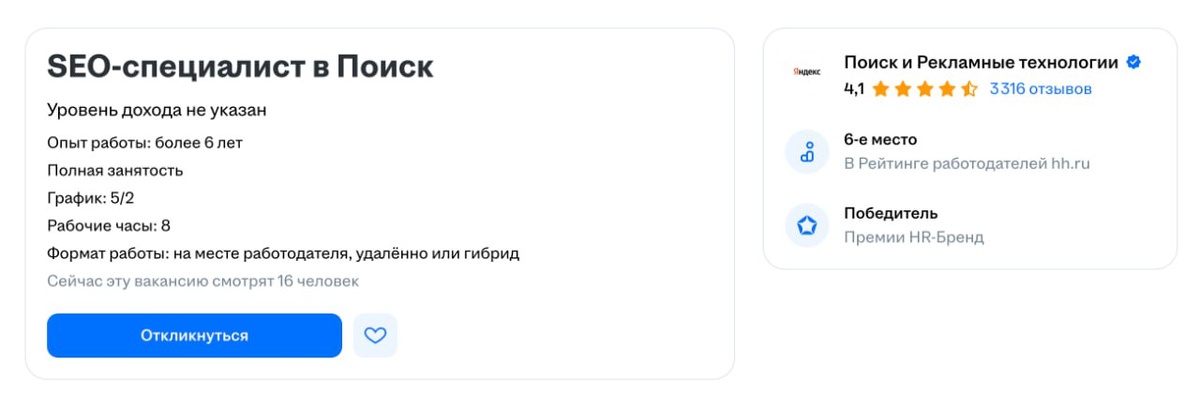Click the heart favorite icon
Screen dimensions: 1200x413
(x=375, y=336)
